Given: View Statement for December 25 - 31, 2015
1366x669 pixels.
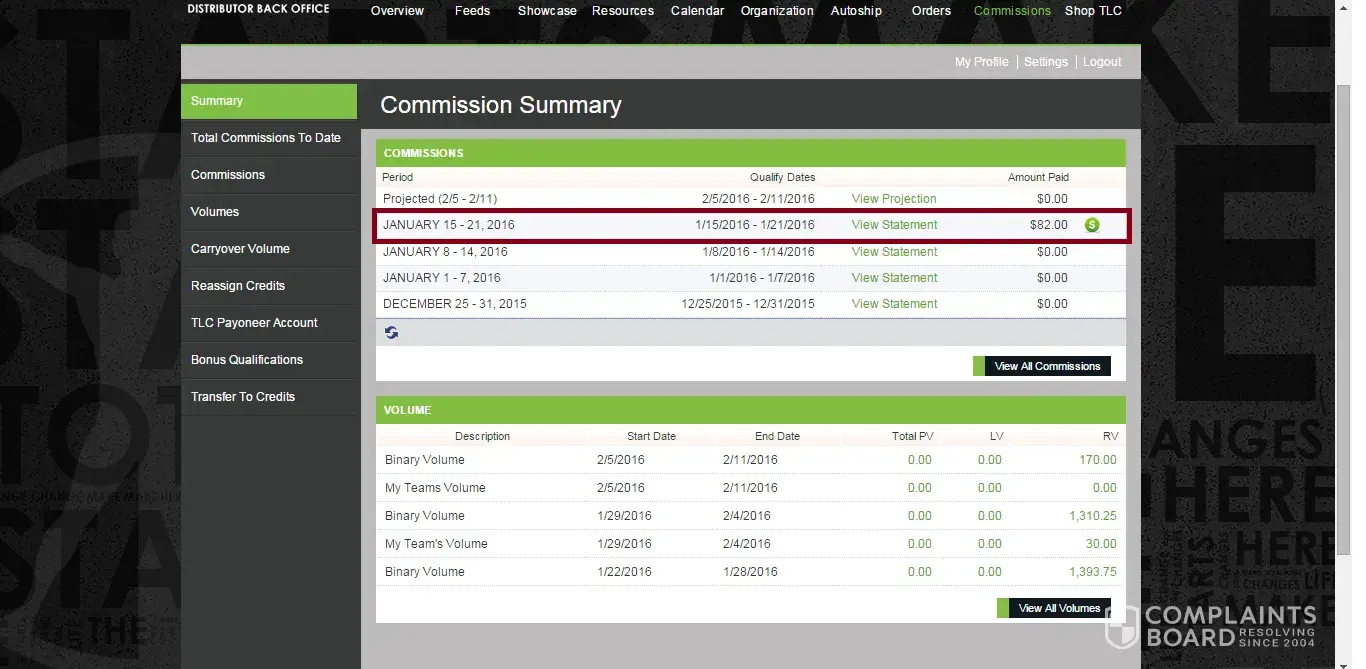Looking at the screenshot, I should click(894, 304).
